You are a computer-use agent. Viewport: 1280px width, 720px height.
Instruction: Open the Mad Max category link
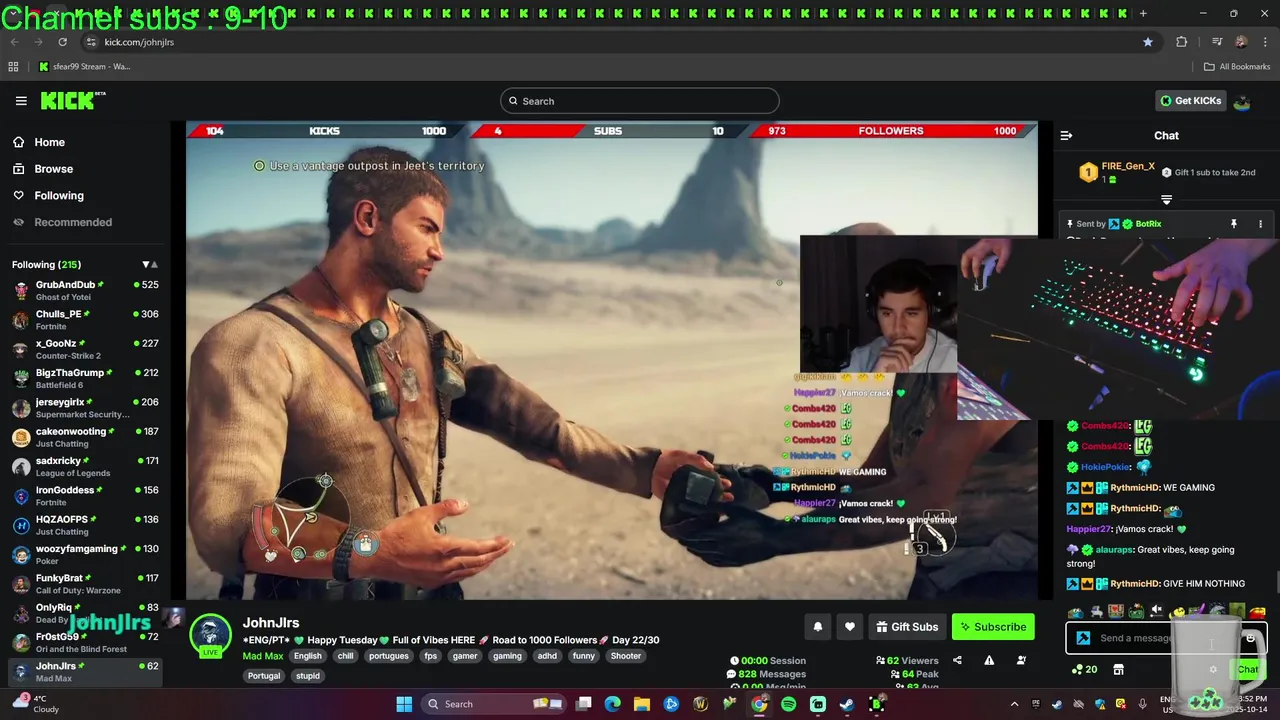(263, 656)
